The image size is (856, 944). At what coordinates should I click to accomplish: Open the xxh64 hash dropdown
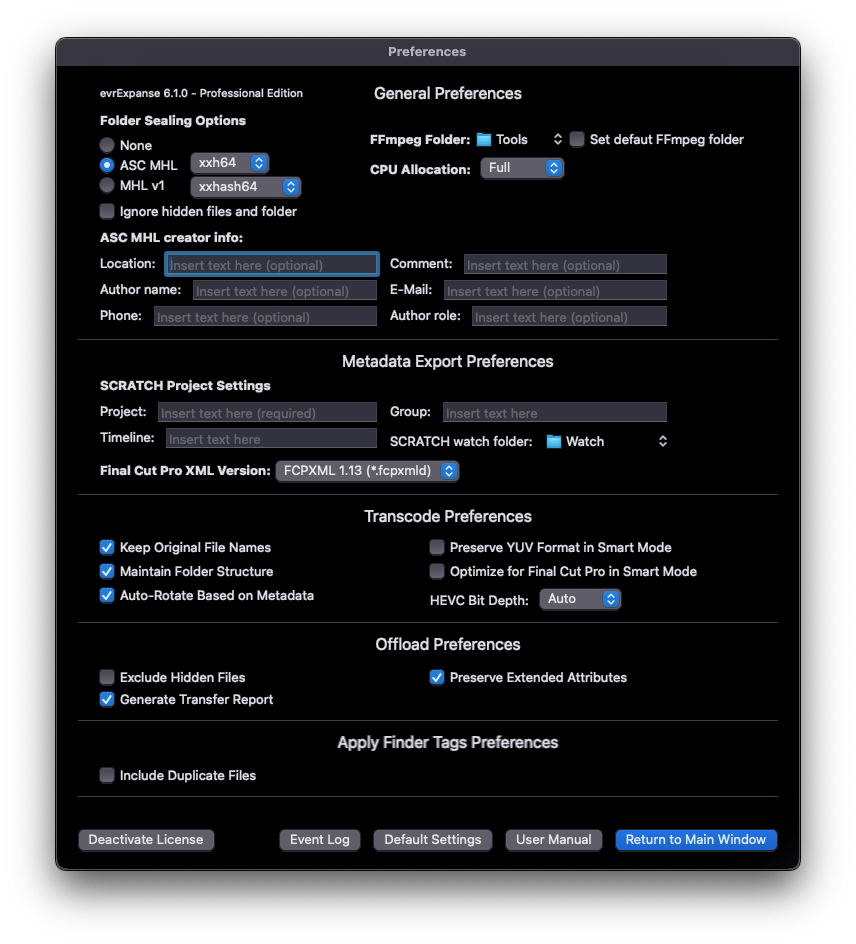[x=229, y=163]
